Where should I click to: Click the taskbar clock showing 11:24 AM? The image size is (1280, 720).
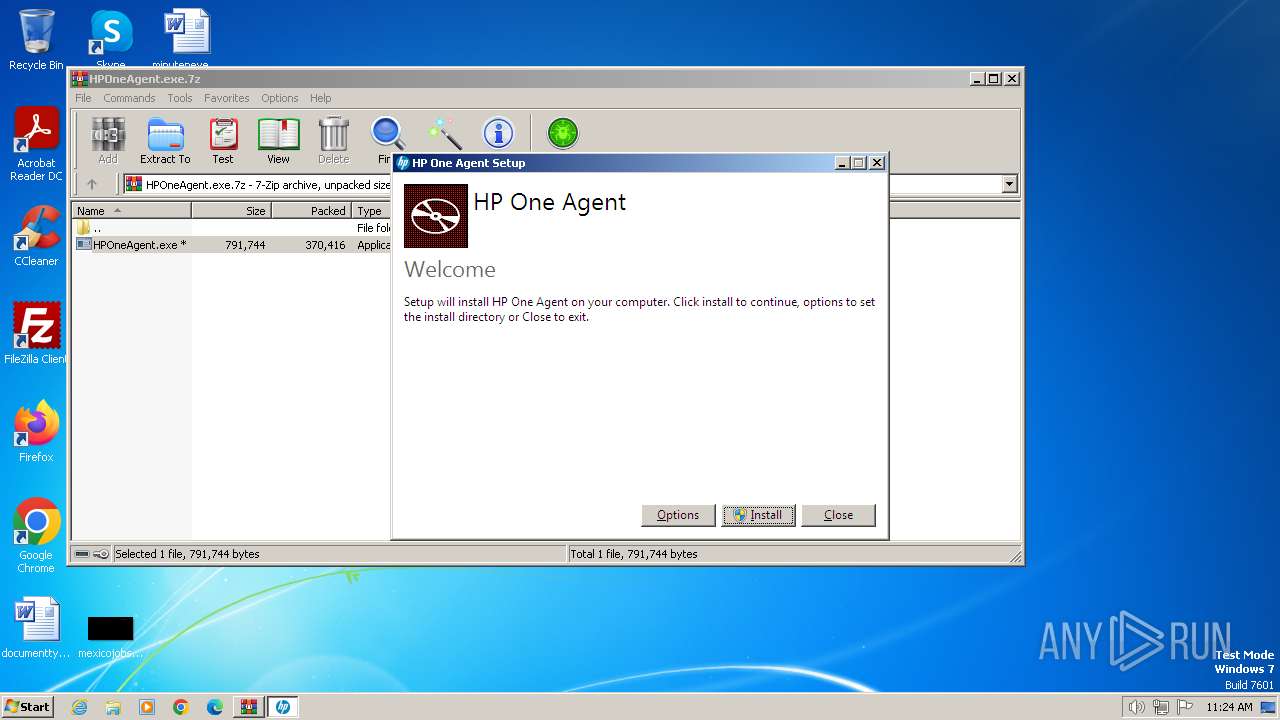[x=1229, y=707]
